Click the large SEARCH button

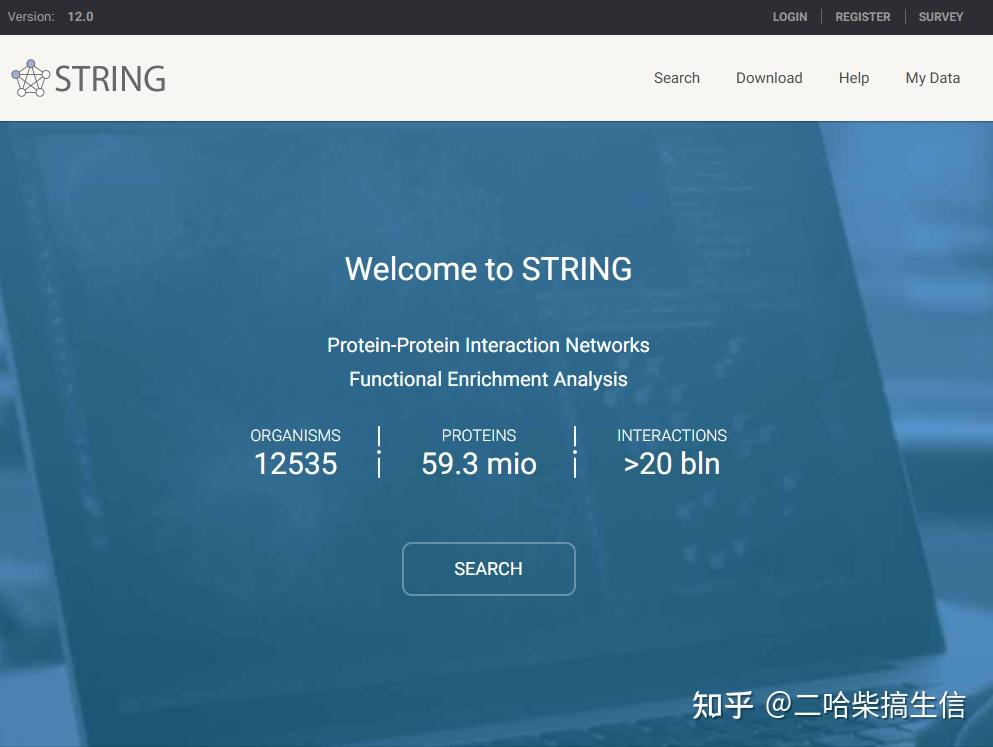(488, 568)
